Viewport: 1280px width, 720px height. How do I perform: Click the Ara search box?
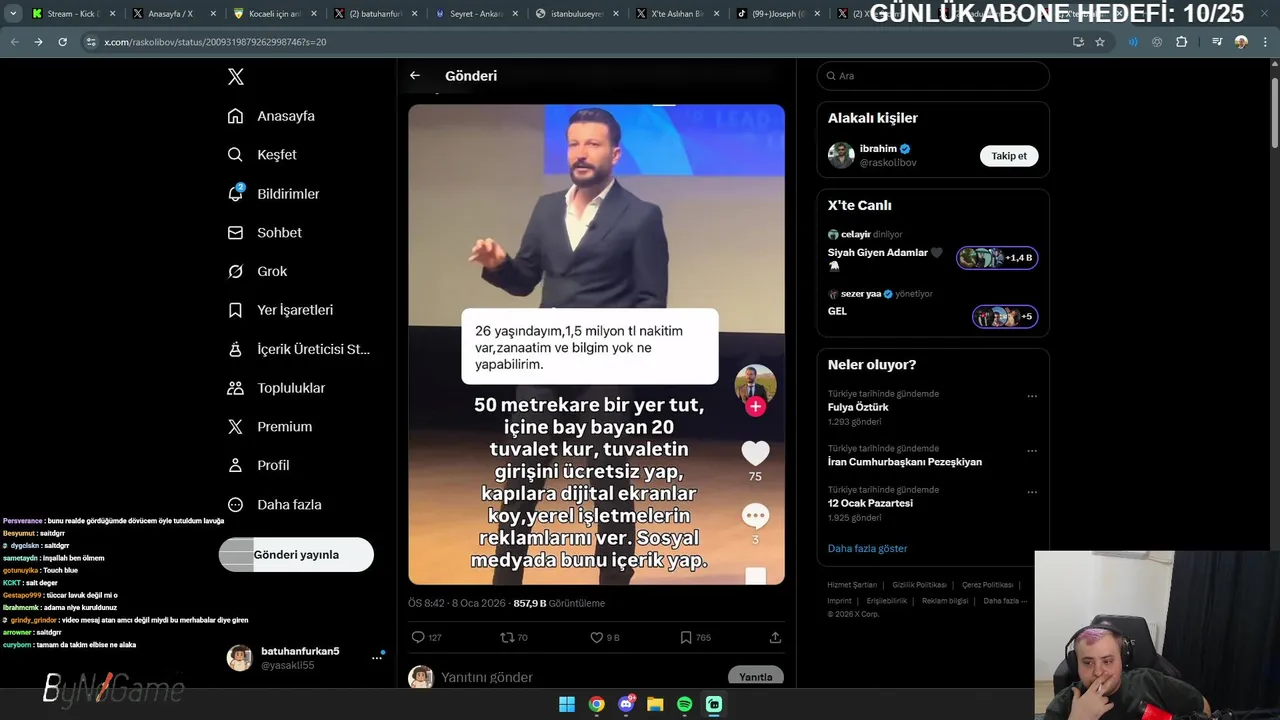pos(933,76)
